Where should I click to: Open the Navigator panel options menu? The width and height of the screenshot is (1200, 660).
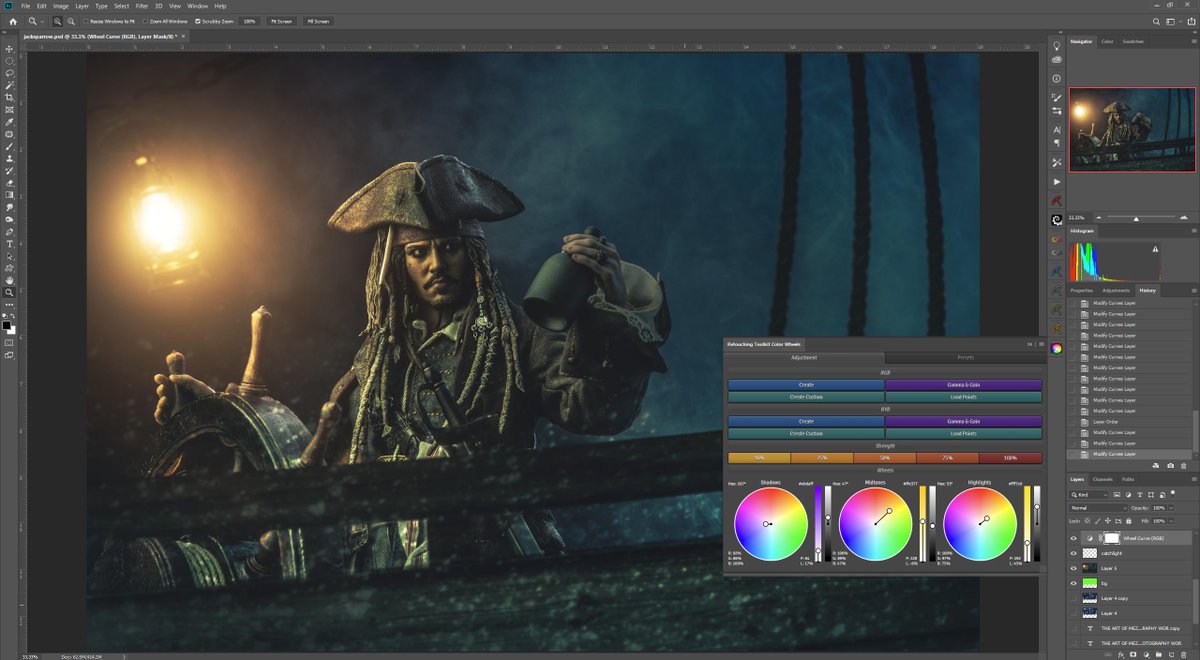tap(1193, 42)
